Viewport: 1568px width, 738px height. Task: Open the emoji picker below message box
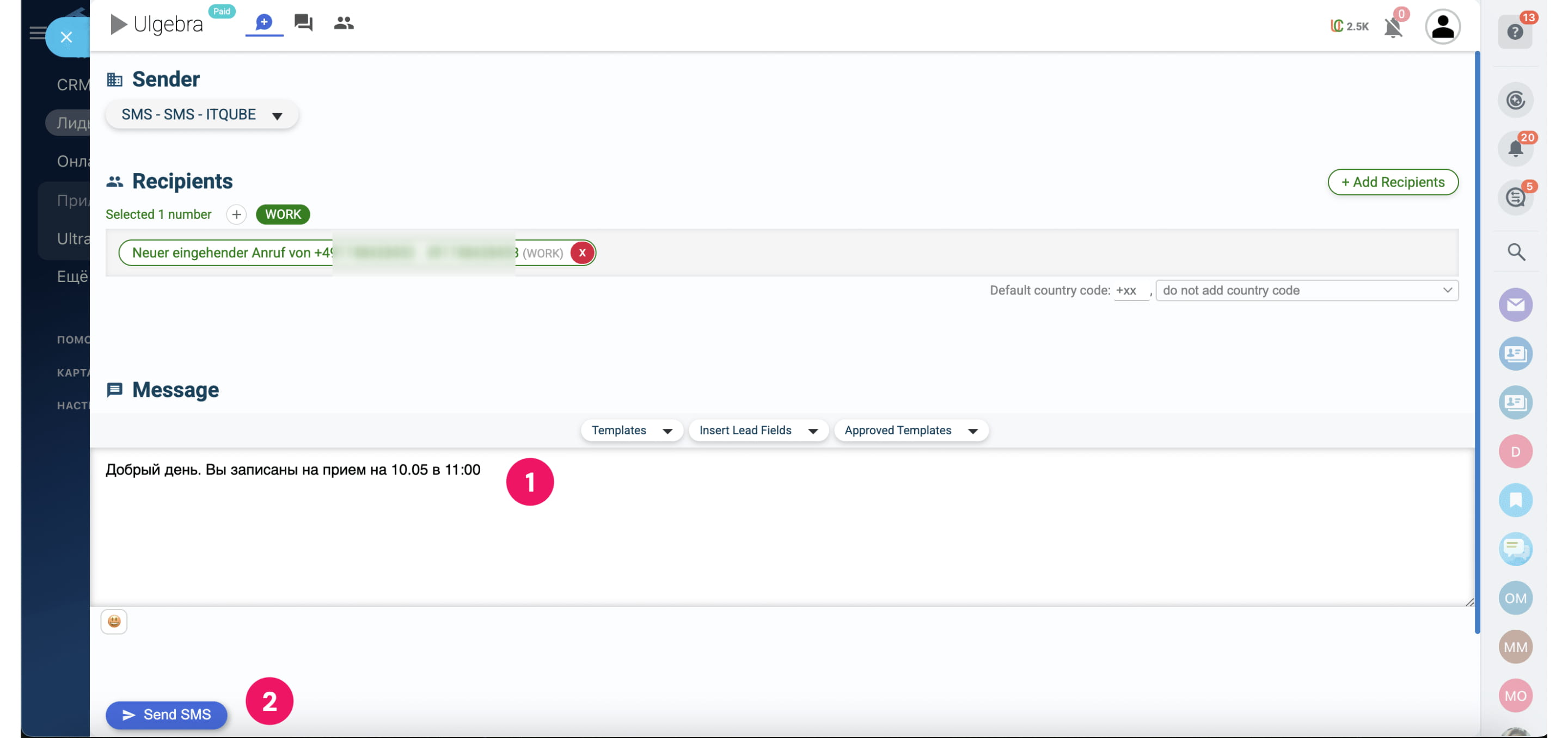[x=114, y=621]
